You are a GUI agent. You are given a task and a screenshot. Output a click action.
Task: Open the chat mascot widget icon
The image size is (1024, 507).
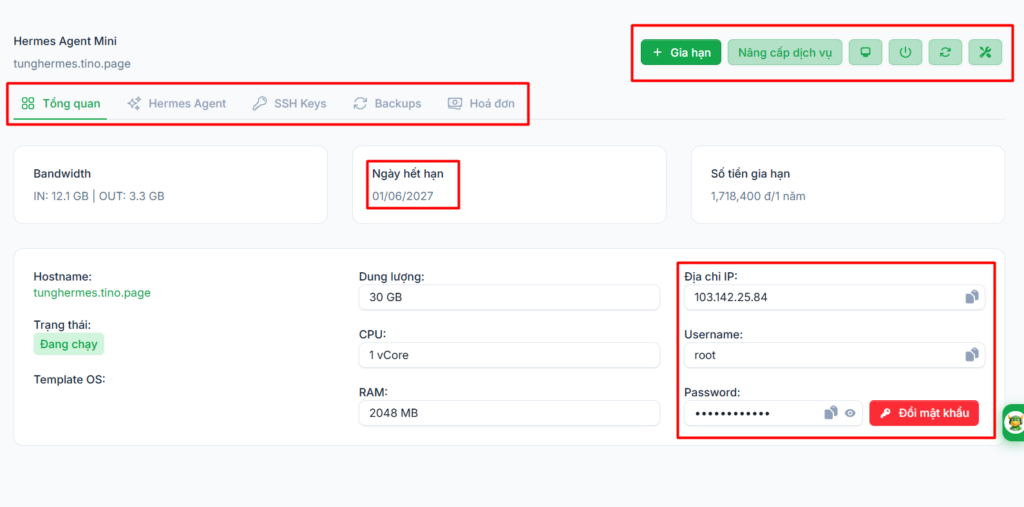coord(1014,423)
